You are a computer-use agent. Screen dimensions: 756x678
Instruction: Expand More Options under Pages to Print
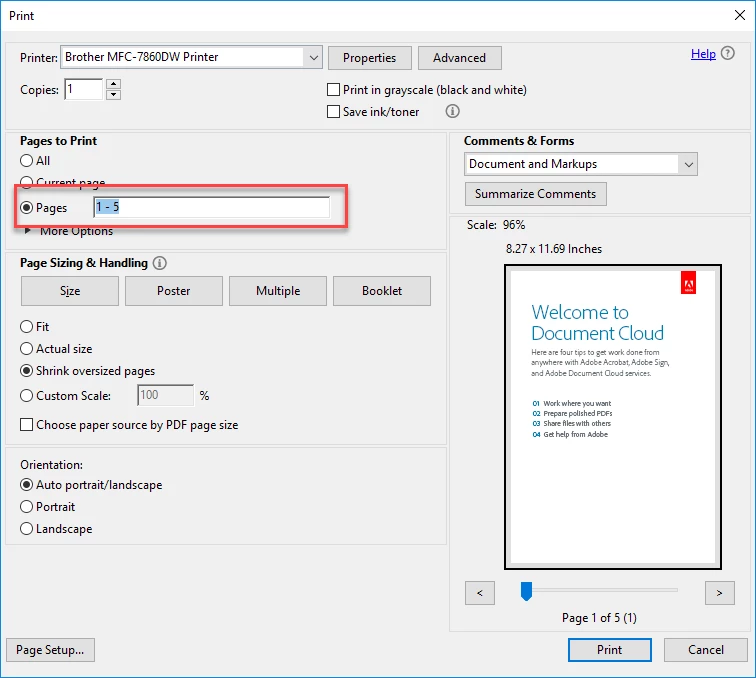point(27,231)
